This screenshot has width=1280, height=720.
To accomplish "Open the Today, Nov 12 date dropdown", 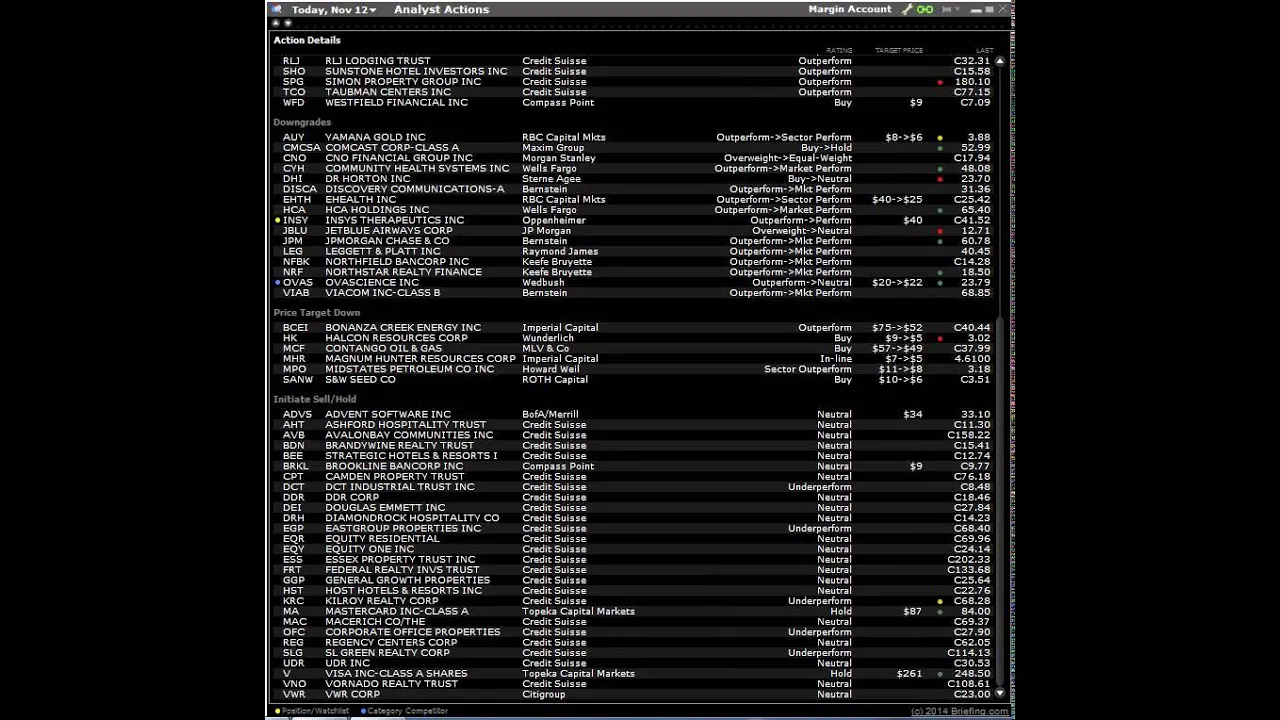I will tap(334, 10).
